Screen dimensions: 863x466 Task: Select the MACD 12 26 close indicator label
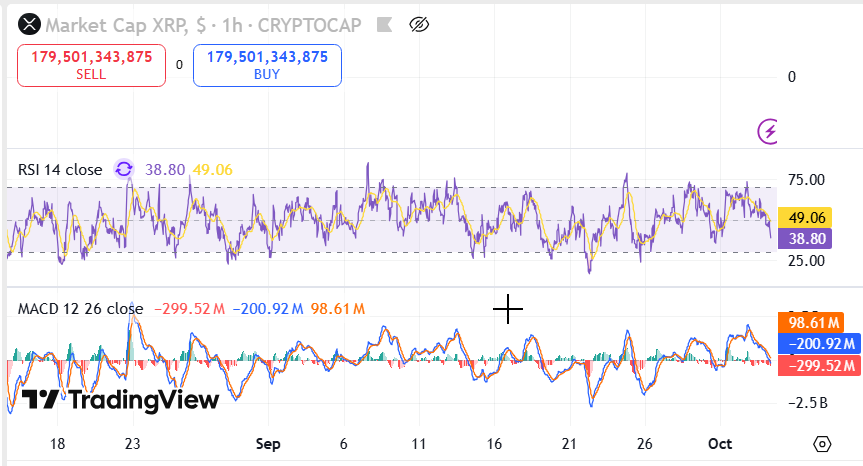(x=80, y=309)
